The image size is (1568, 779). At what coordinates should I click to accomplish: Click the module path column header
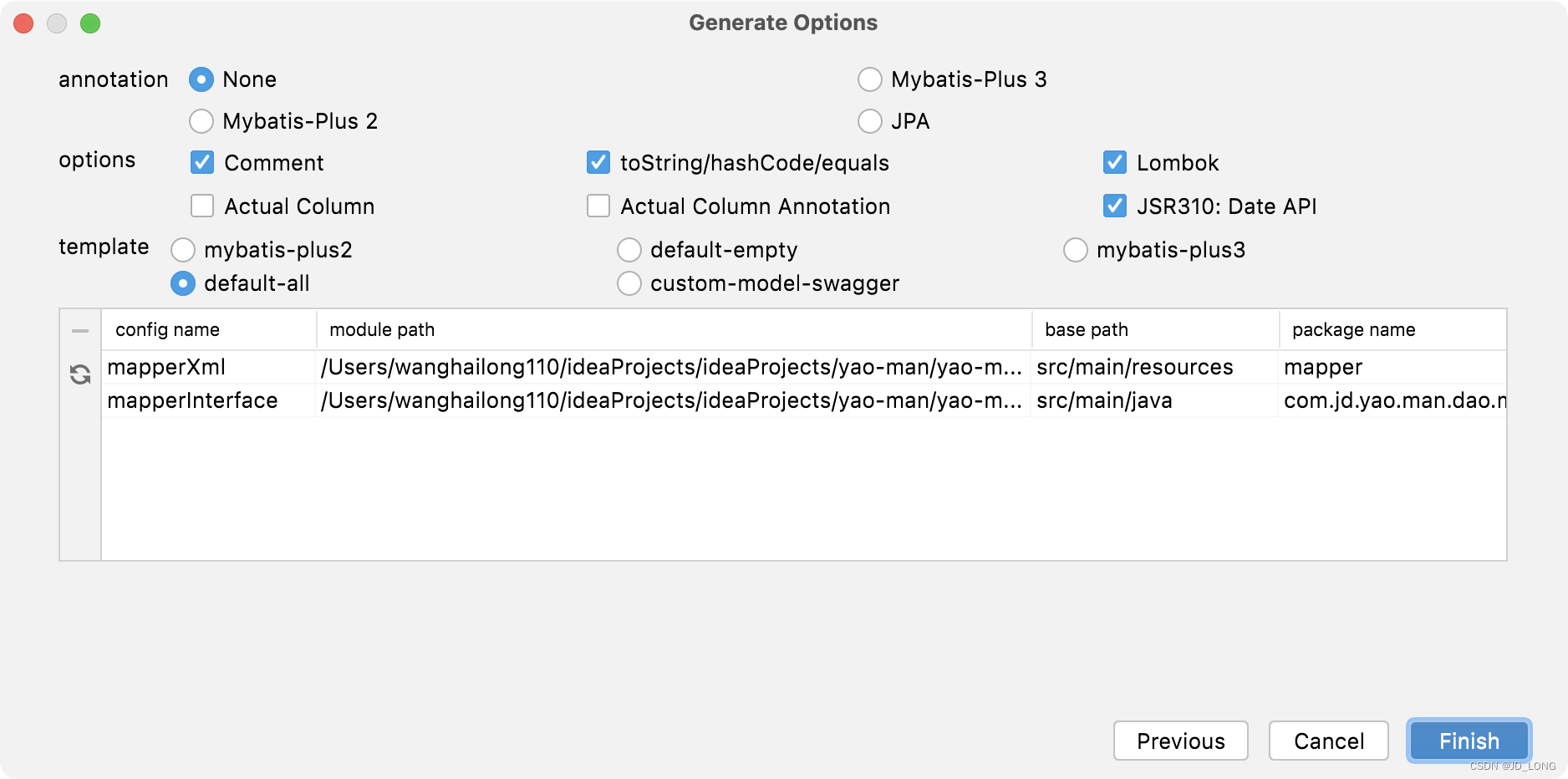(674, 329)
